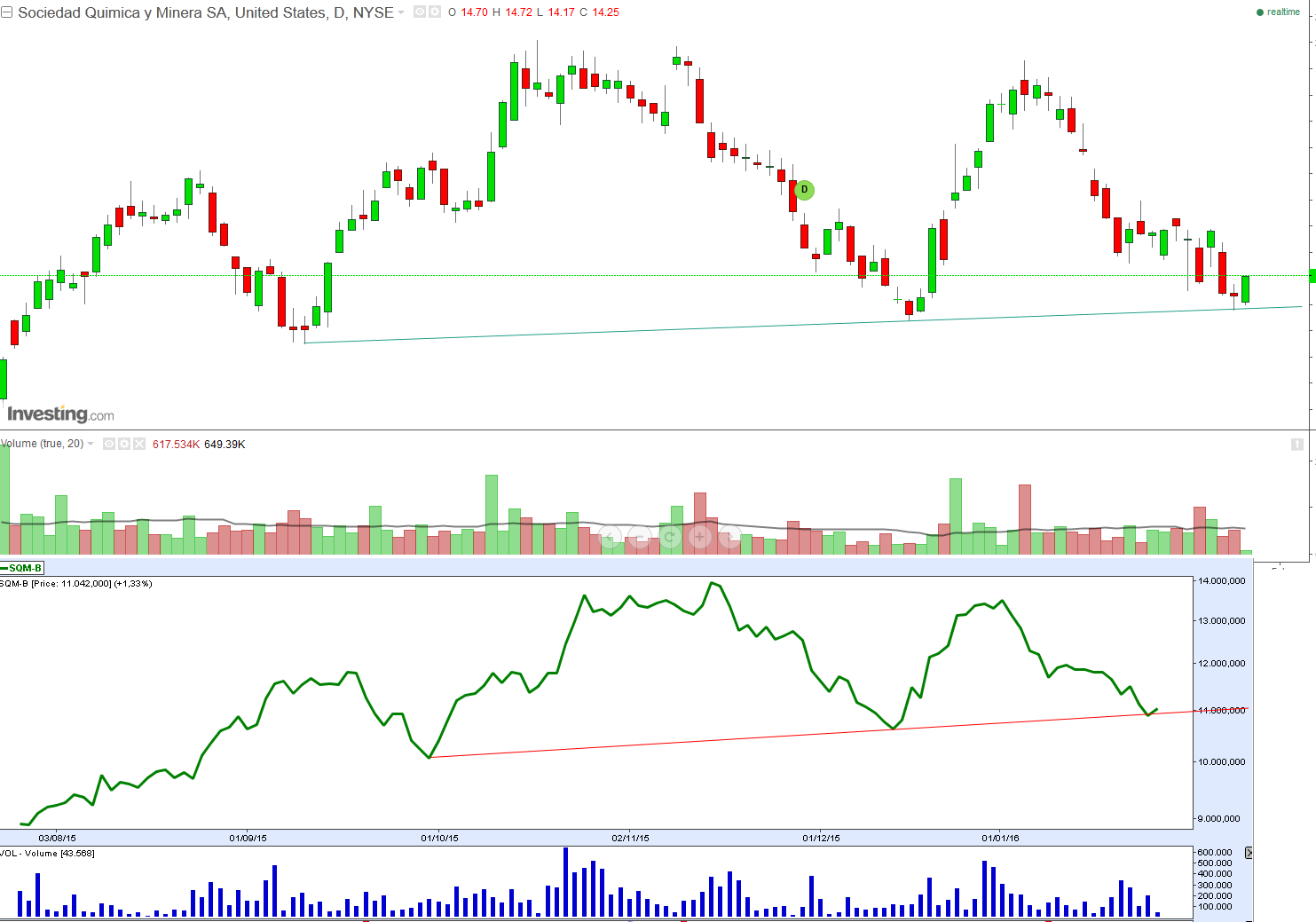This screenshot has width=1316, height=922.
Task: Remove the Volume indicator
Action: 139,444
